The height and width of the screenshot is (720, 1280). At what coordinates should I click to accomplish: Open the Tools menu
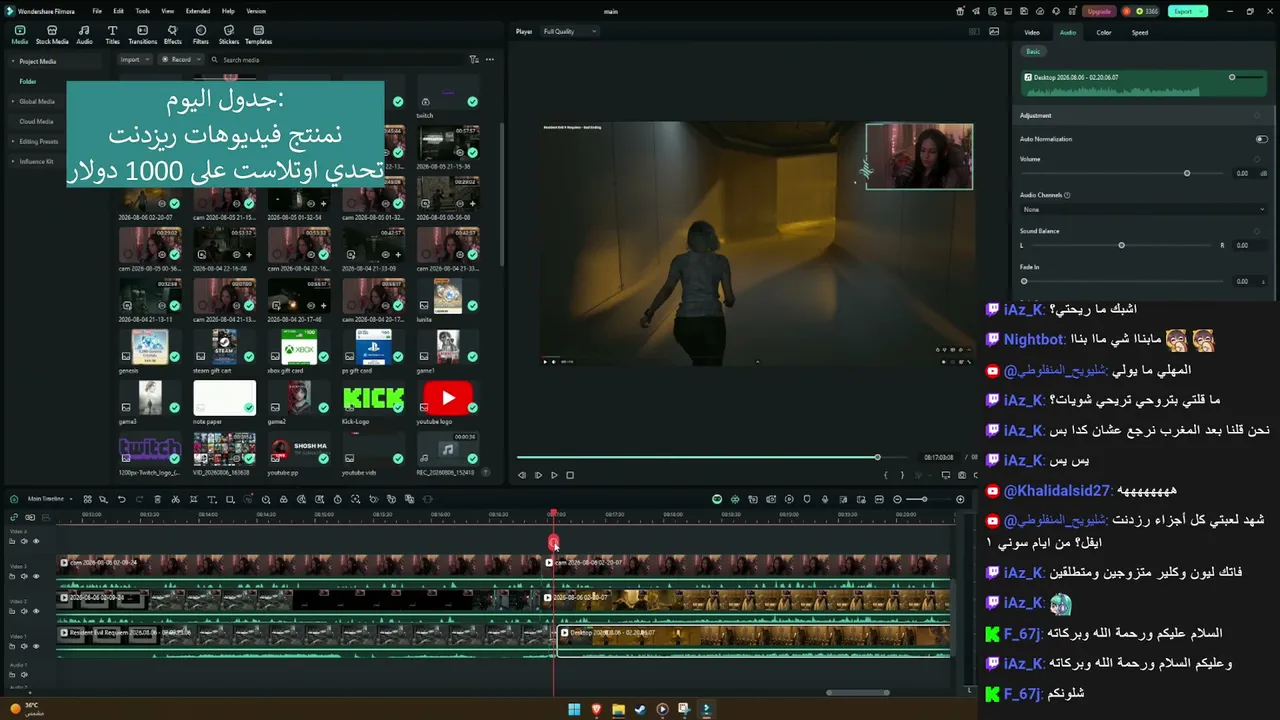click(143, 11)
